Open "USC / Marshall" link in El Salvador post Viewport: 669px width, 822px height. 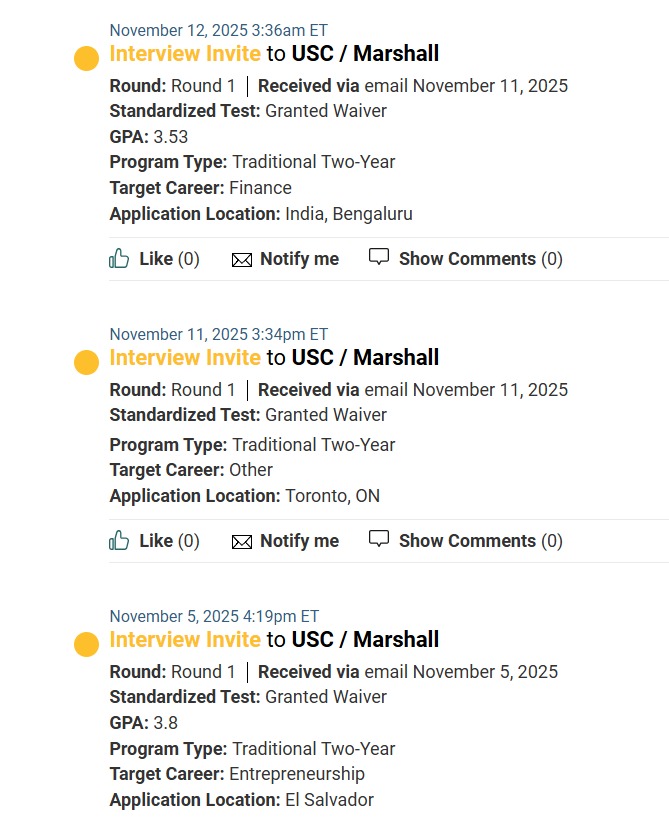[365, 639]
